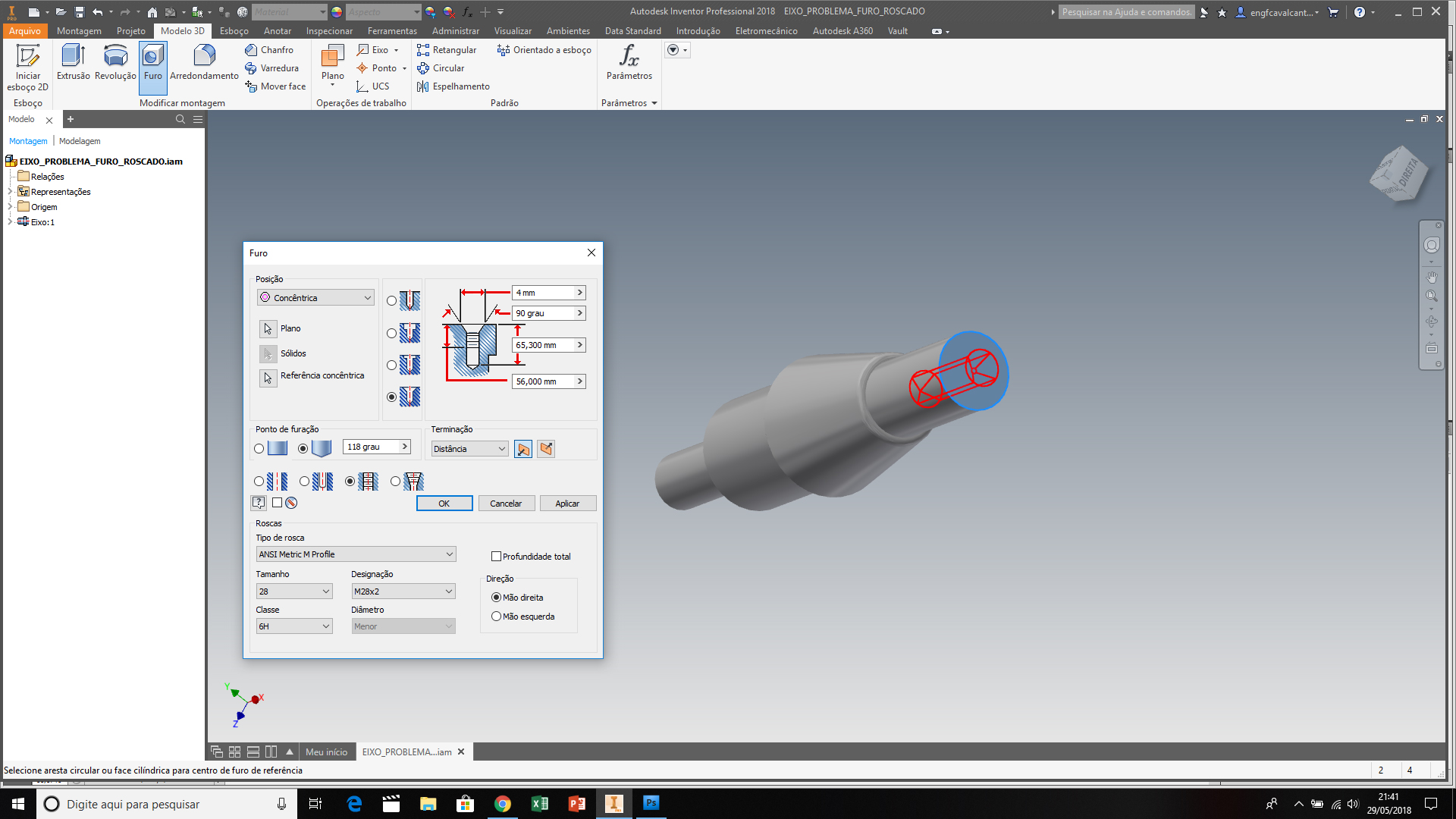
Task: Open Photoshop from the taskbar
Action: click(x=651, y=804)
